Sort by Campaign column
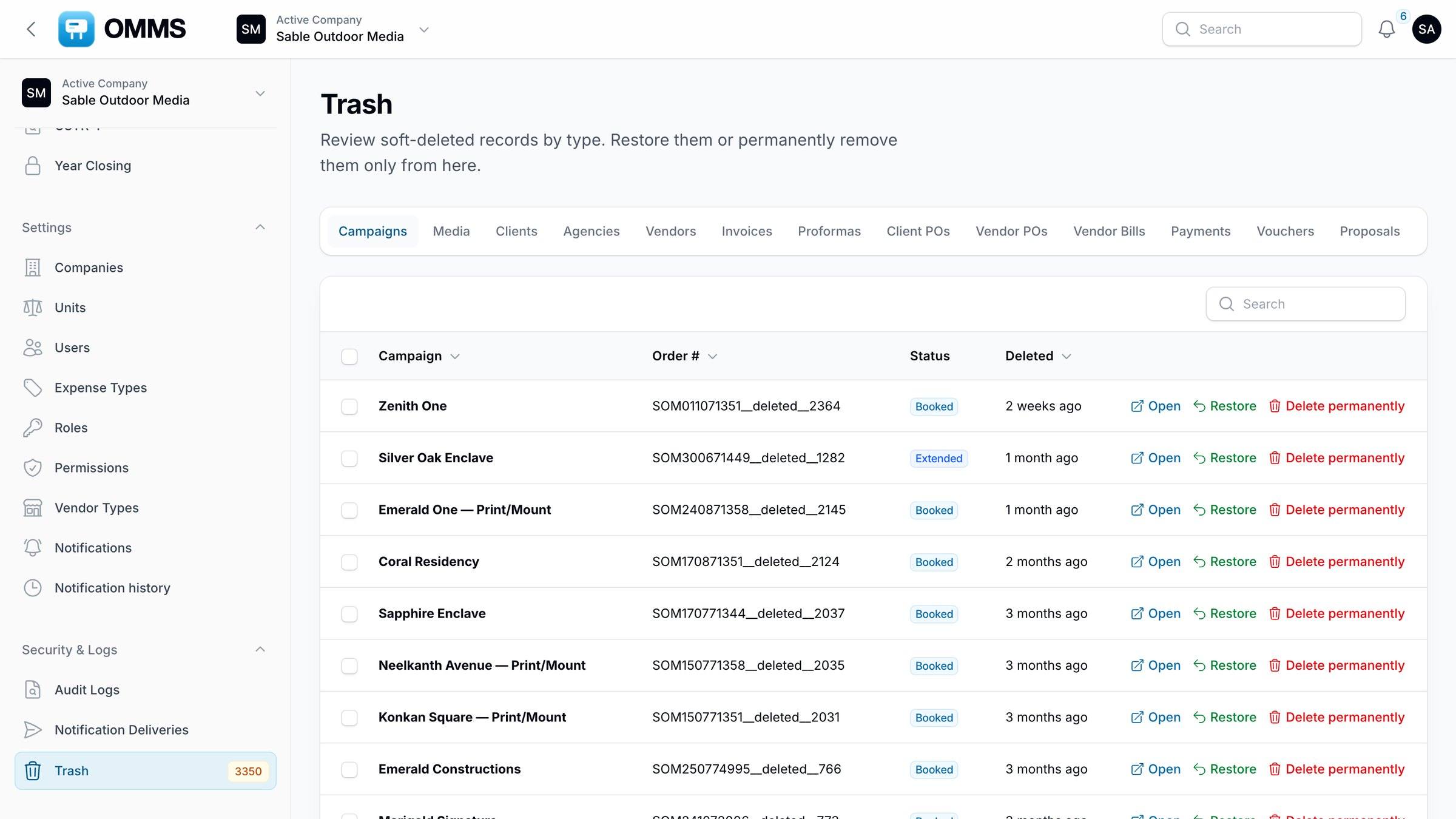This screenshot has width=1456, height=819. (419, 356)
